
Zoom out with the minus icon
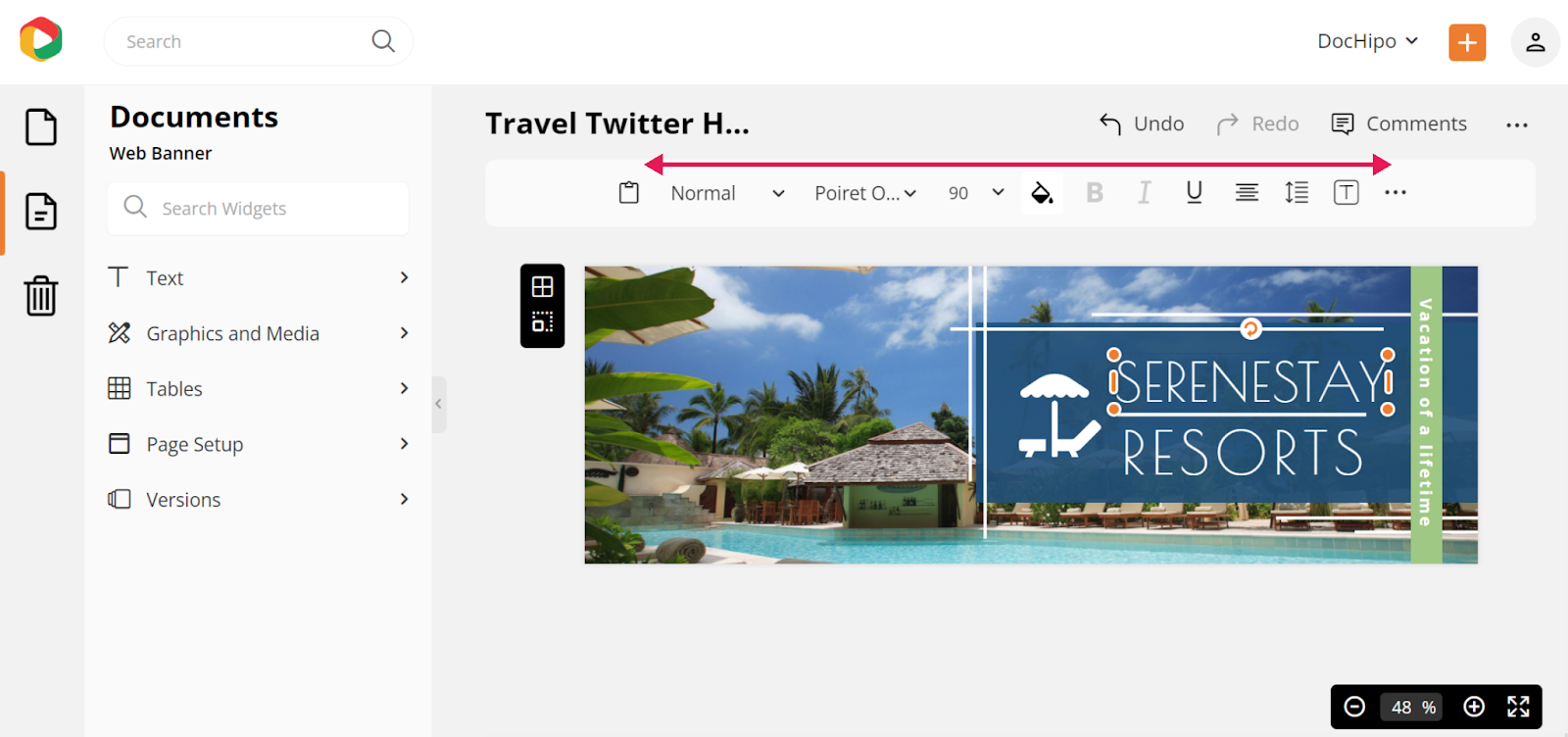coord(1354,707)
